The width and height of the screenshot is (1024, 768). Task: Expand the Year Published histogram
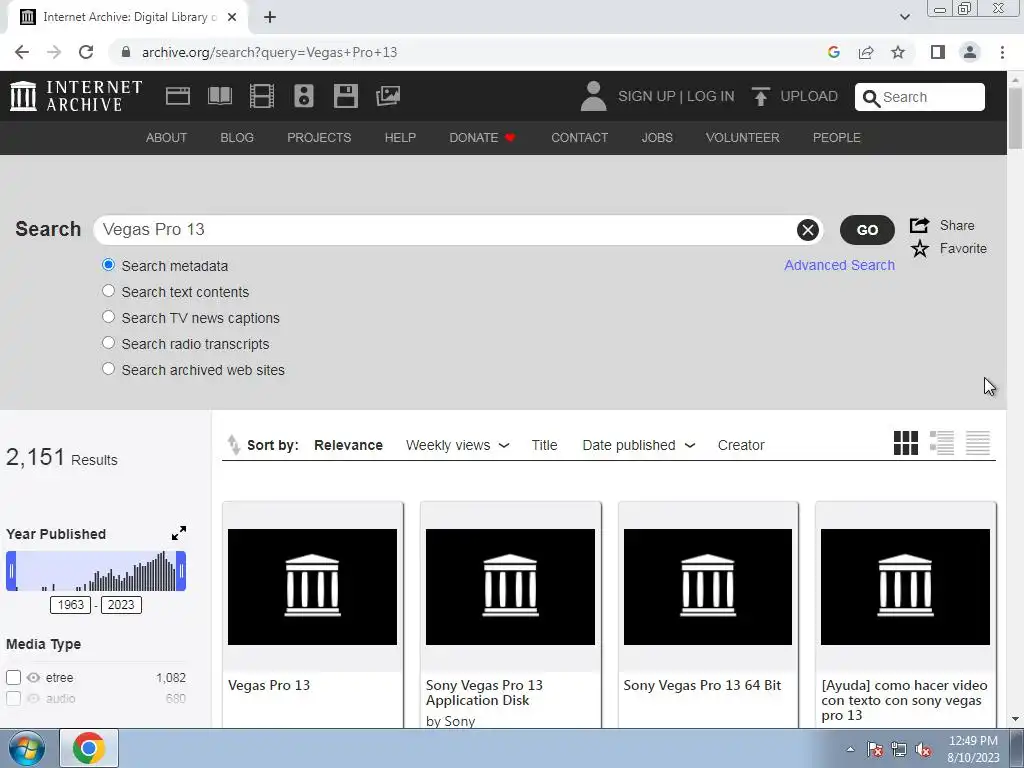pos(179,534)
